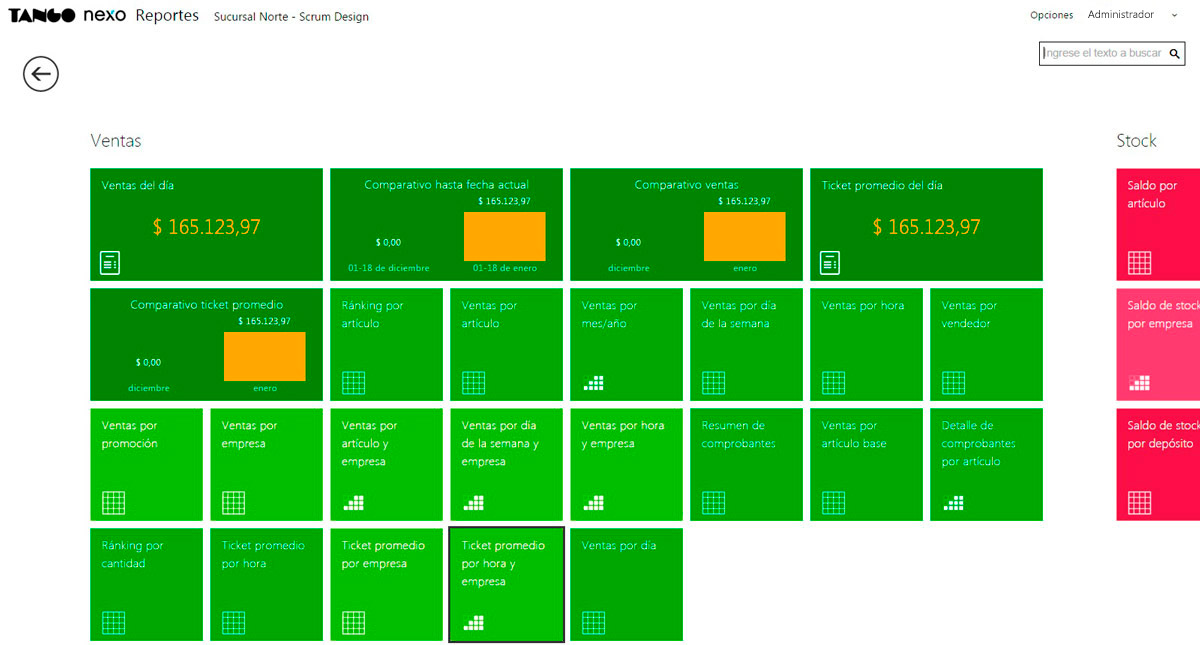This screenshot has height=645, width=1200.
Task: Expand the Administrador user dropdown
Action: pyautogui.click(x=1126, y=15)
